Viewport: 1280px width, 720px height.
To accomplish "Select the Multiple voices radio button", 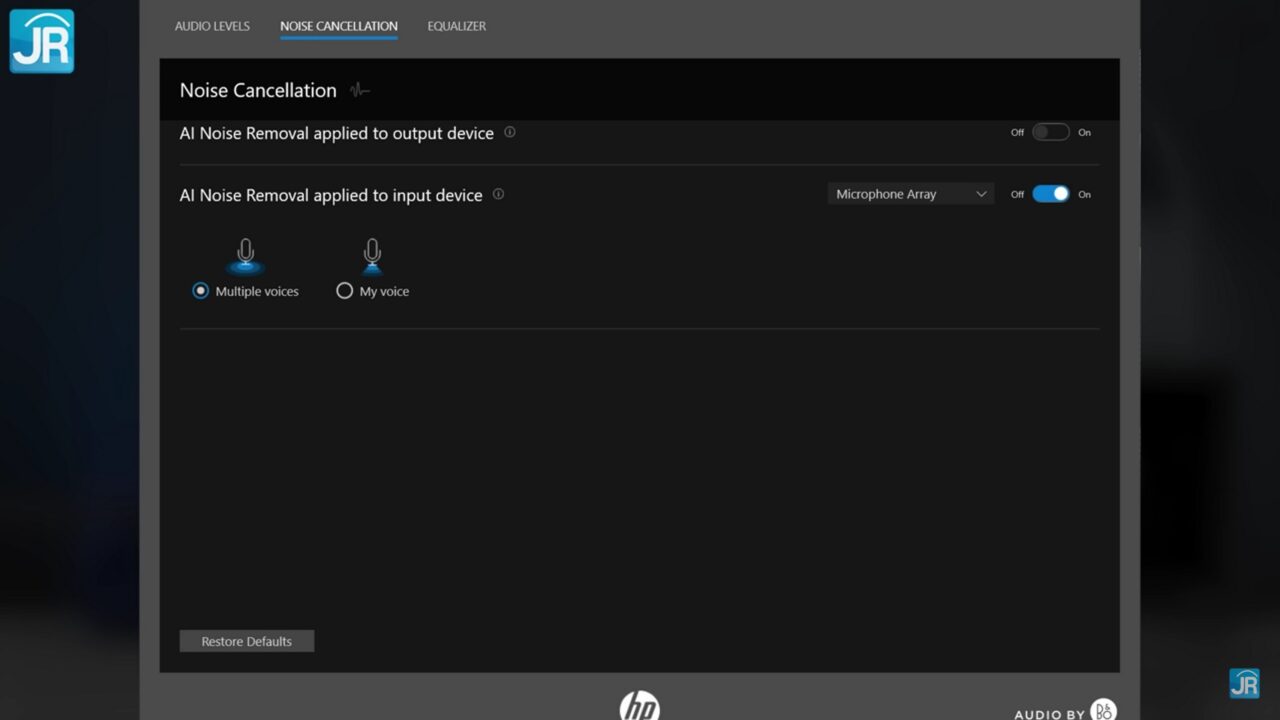I will point(201,291).
